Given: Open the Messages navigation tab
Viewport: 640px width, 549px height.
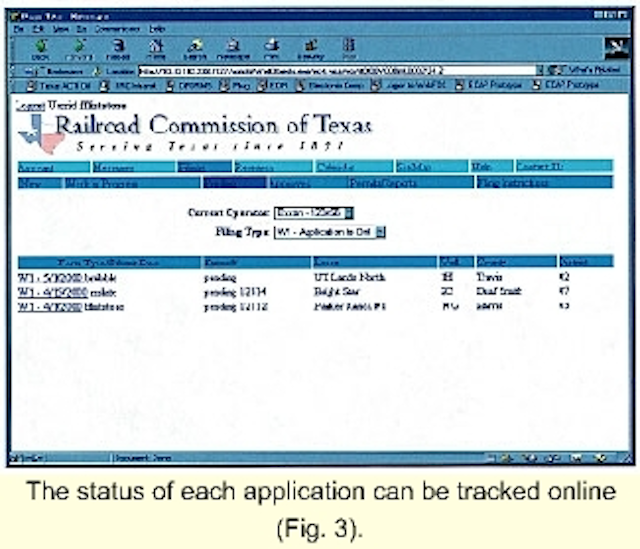Looking at the screenshot, I should tap(134, 167).
